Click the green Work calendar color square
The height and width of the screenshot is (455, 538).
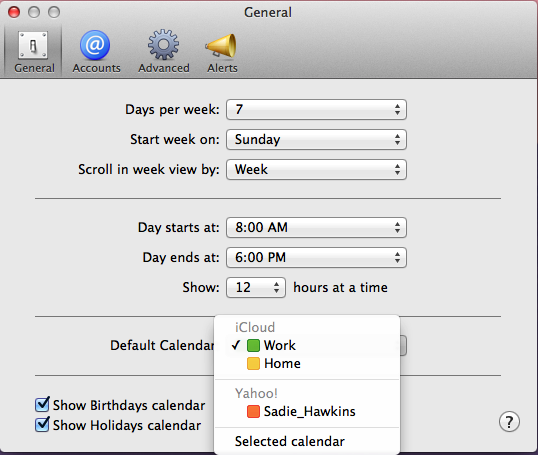pyautogui.click(x=253, y=345)
